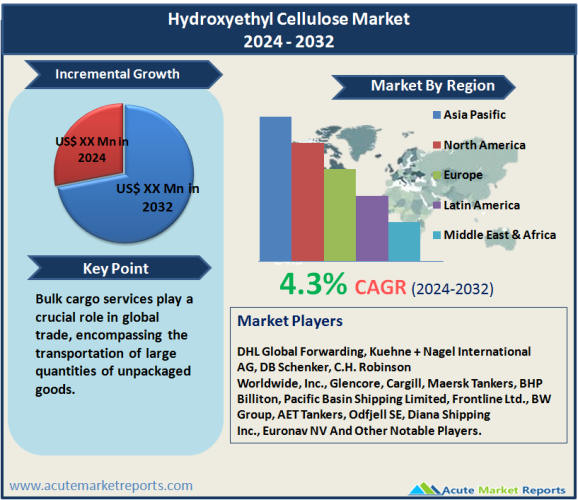Click the red CAGR word

click(380, 287)
